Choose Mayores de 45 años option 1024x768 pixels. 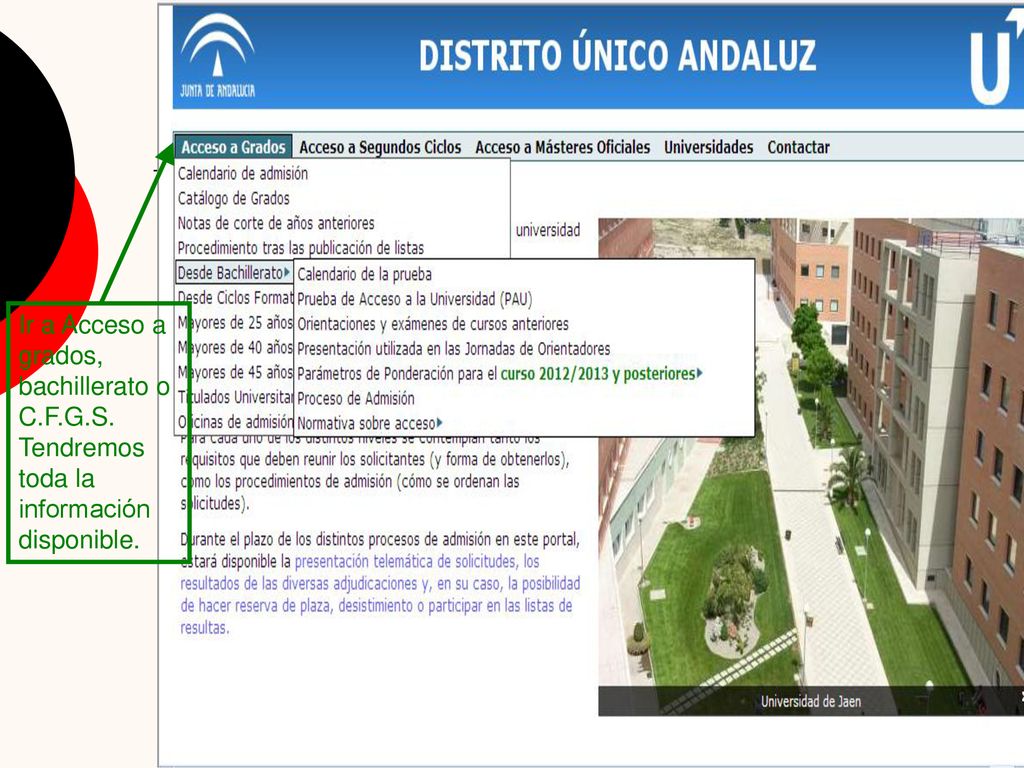pos(235,372)
